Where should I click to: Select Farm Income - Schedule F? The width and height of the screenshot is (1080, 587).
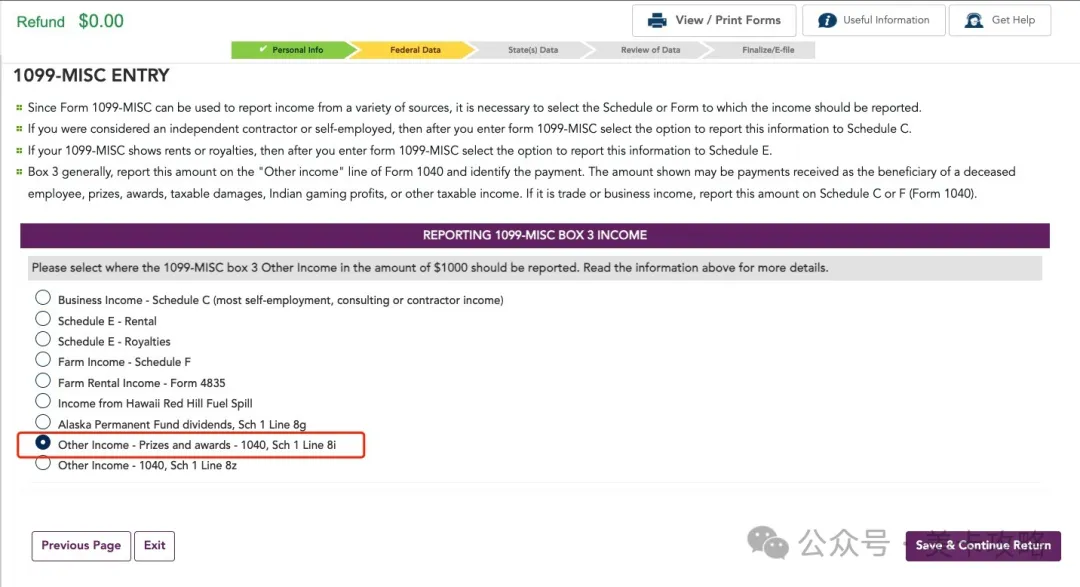pos(43,360)
